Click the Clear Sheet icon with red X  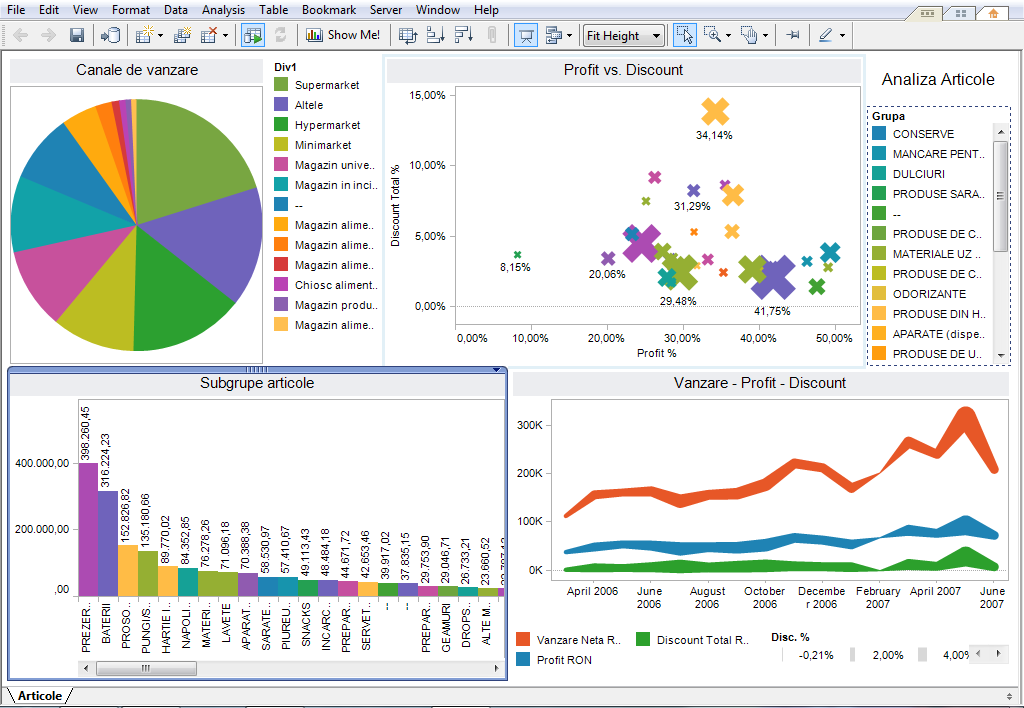click(x=209, y=35)
